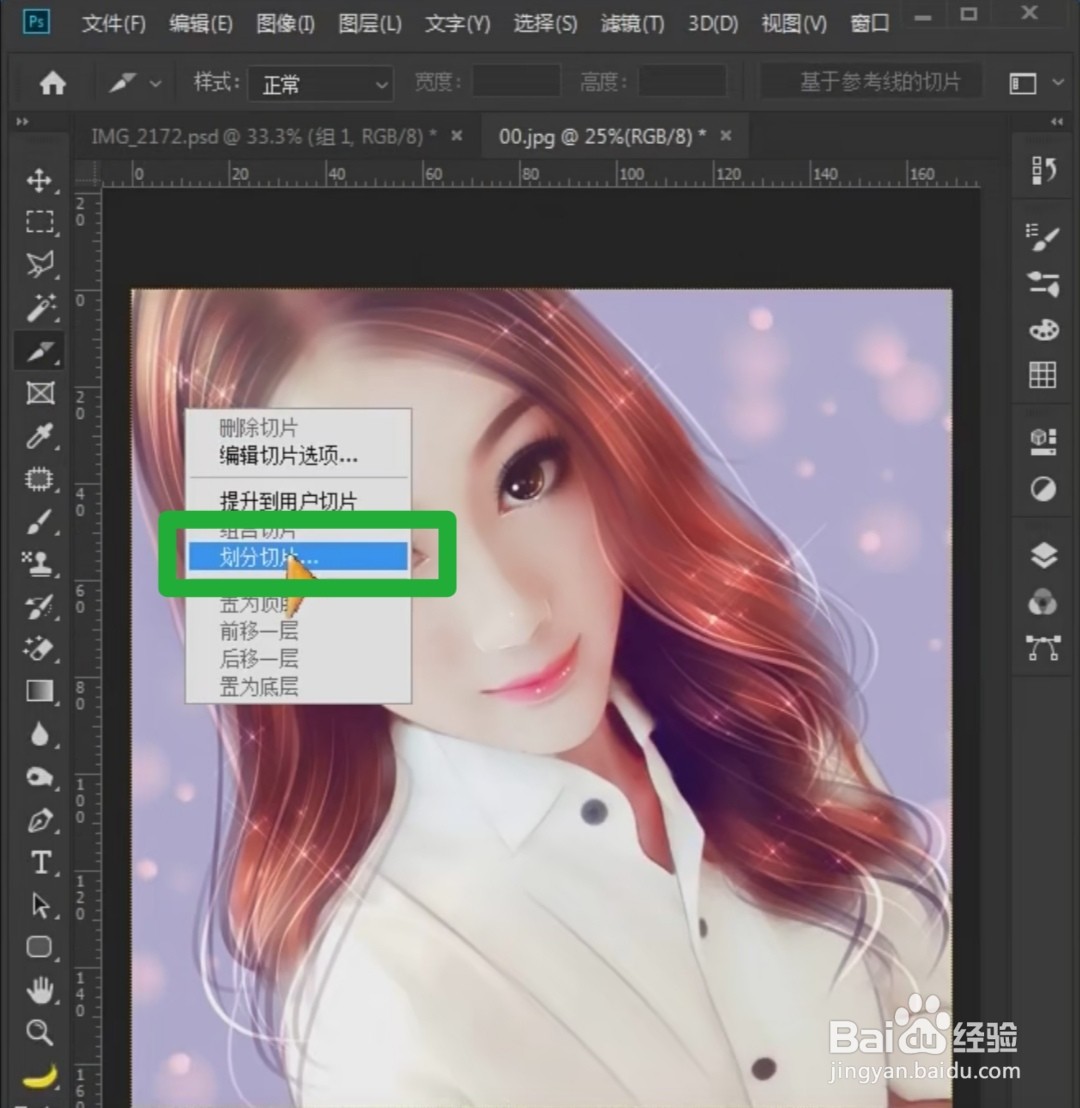
Task: Select the Pen tool
Action: (39, 820)
